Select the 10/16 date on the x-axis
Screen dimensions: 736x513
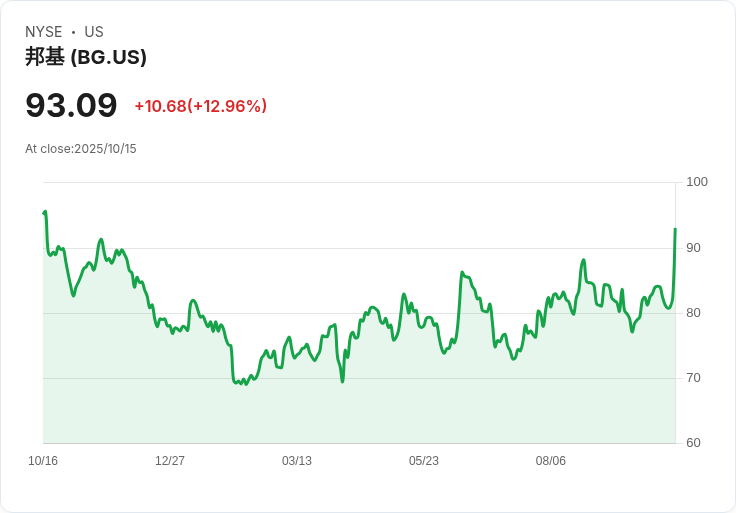pos(43,461)
